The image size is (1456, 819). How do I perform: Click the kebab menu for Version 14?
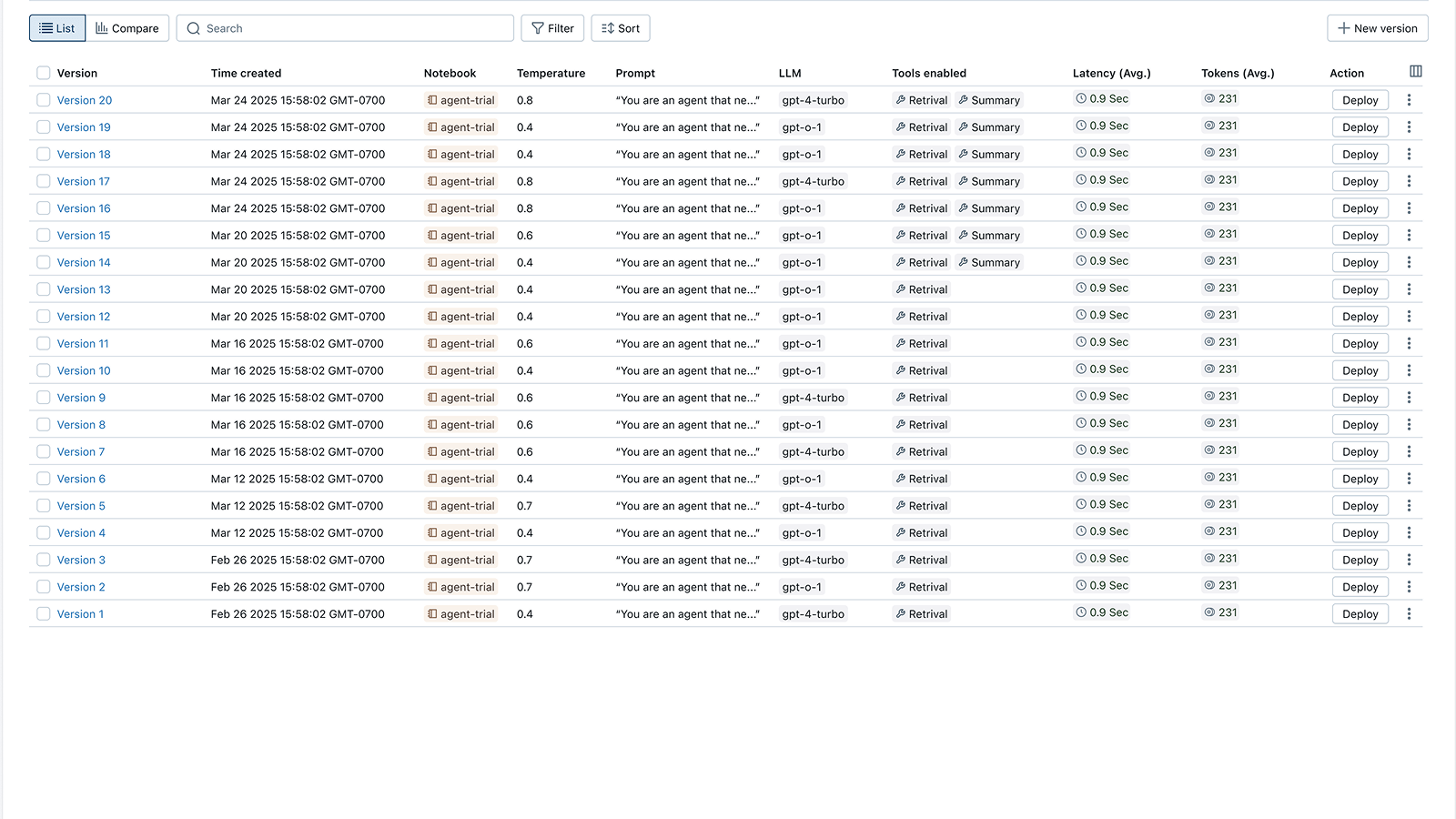1409,262
